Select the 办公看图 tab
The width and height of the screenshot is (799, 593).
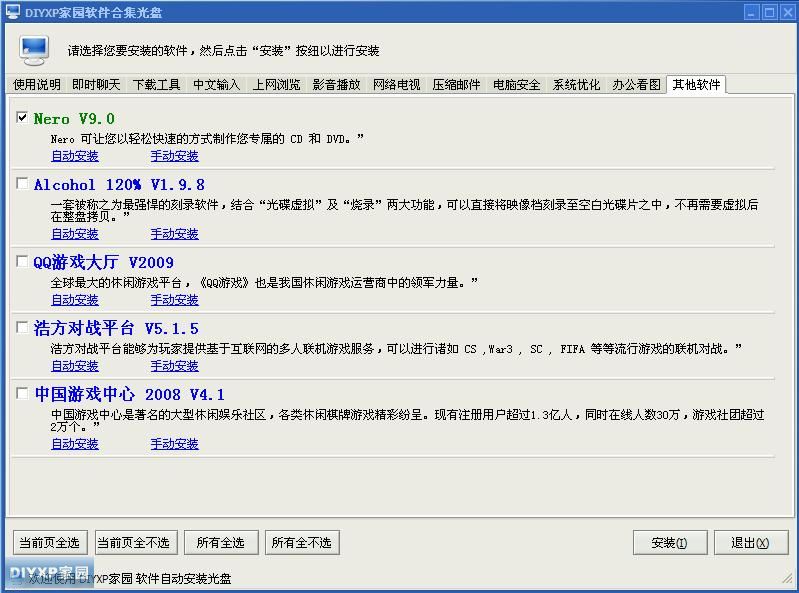click(x=636, y=85)
